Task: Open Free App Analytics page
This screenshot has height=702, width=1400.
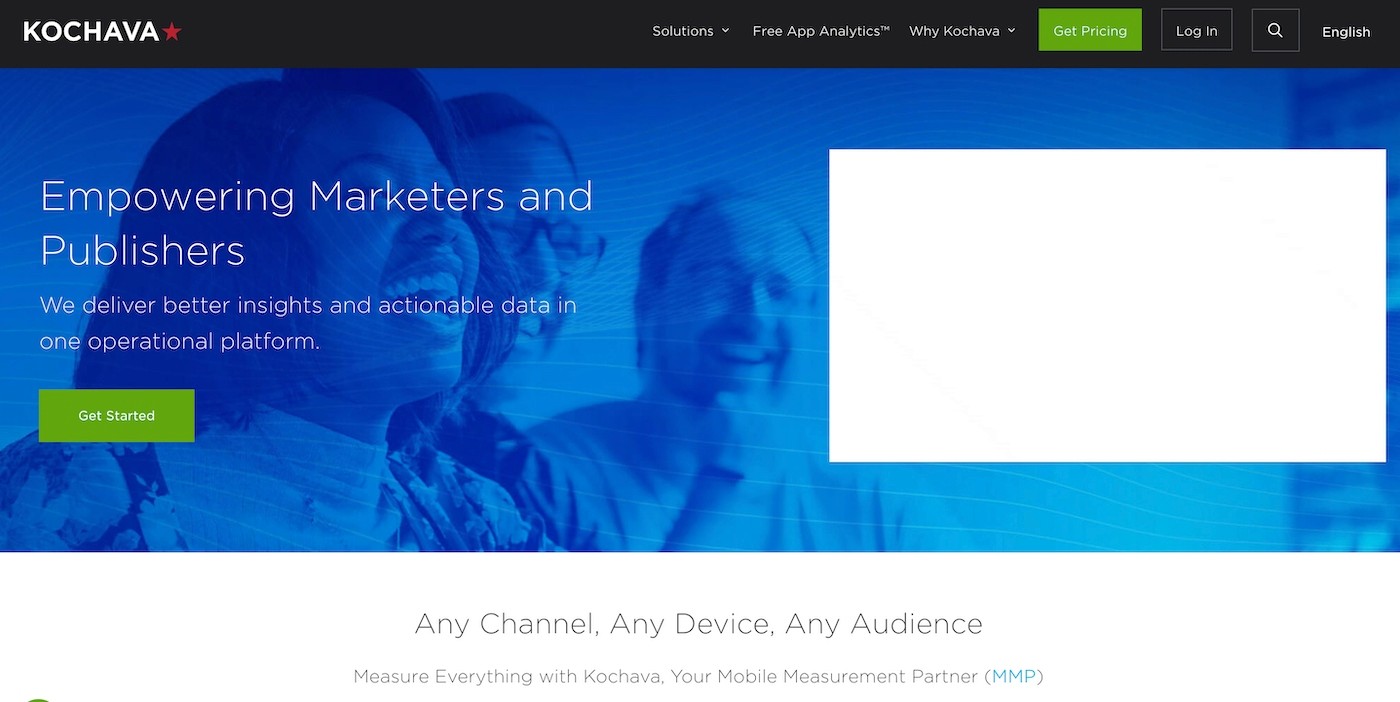Action: tap(820, 31)
